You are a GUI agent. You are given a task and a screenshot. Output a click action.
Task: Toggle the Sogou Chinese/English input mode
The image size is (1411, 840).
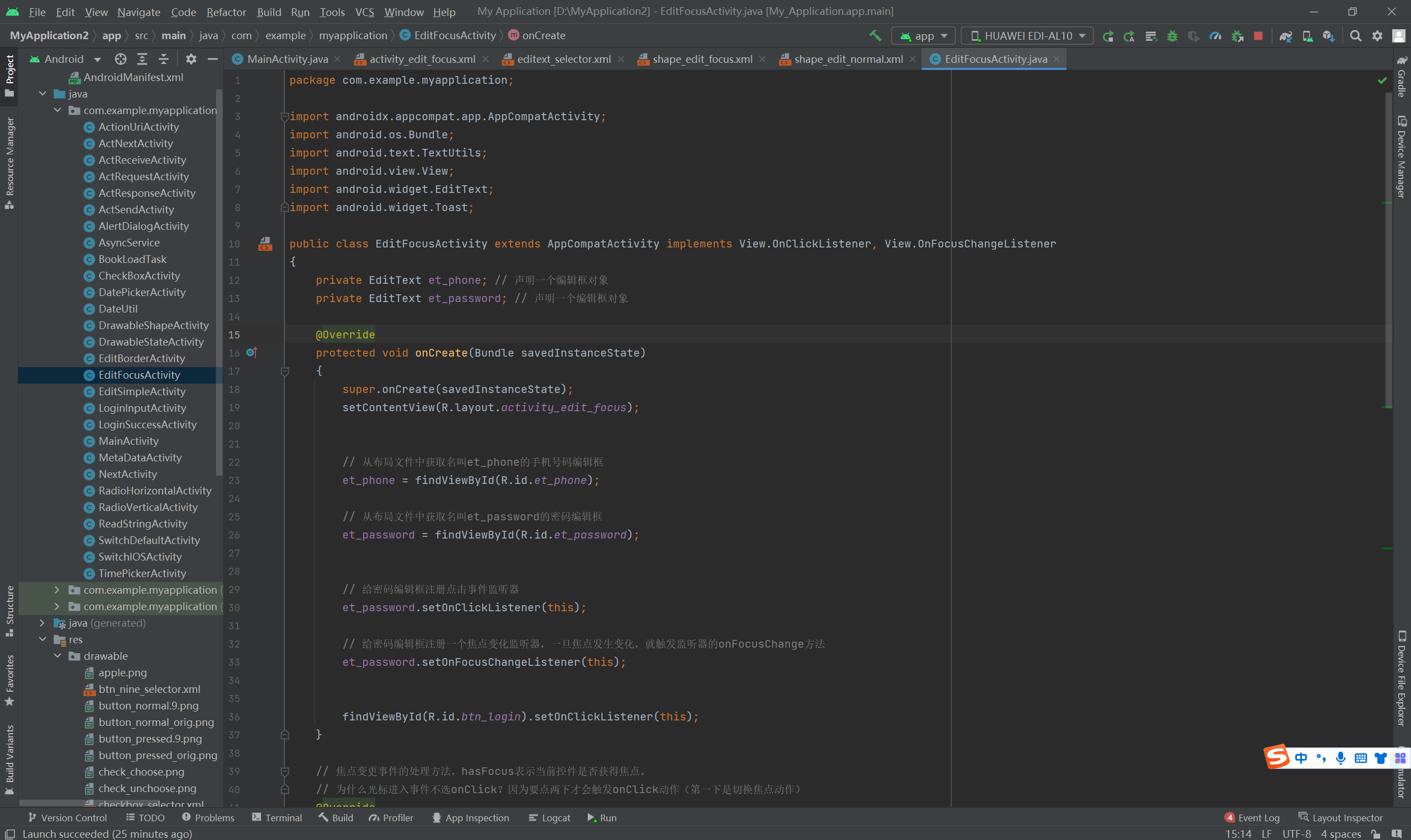click(x=1301, y=758)
